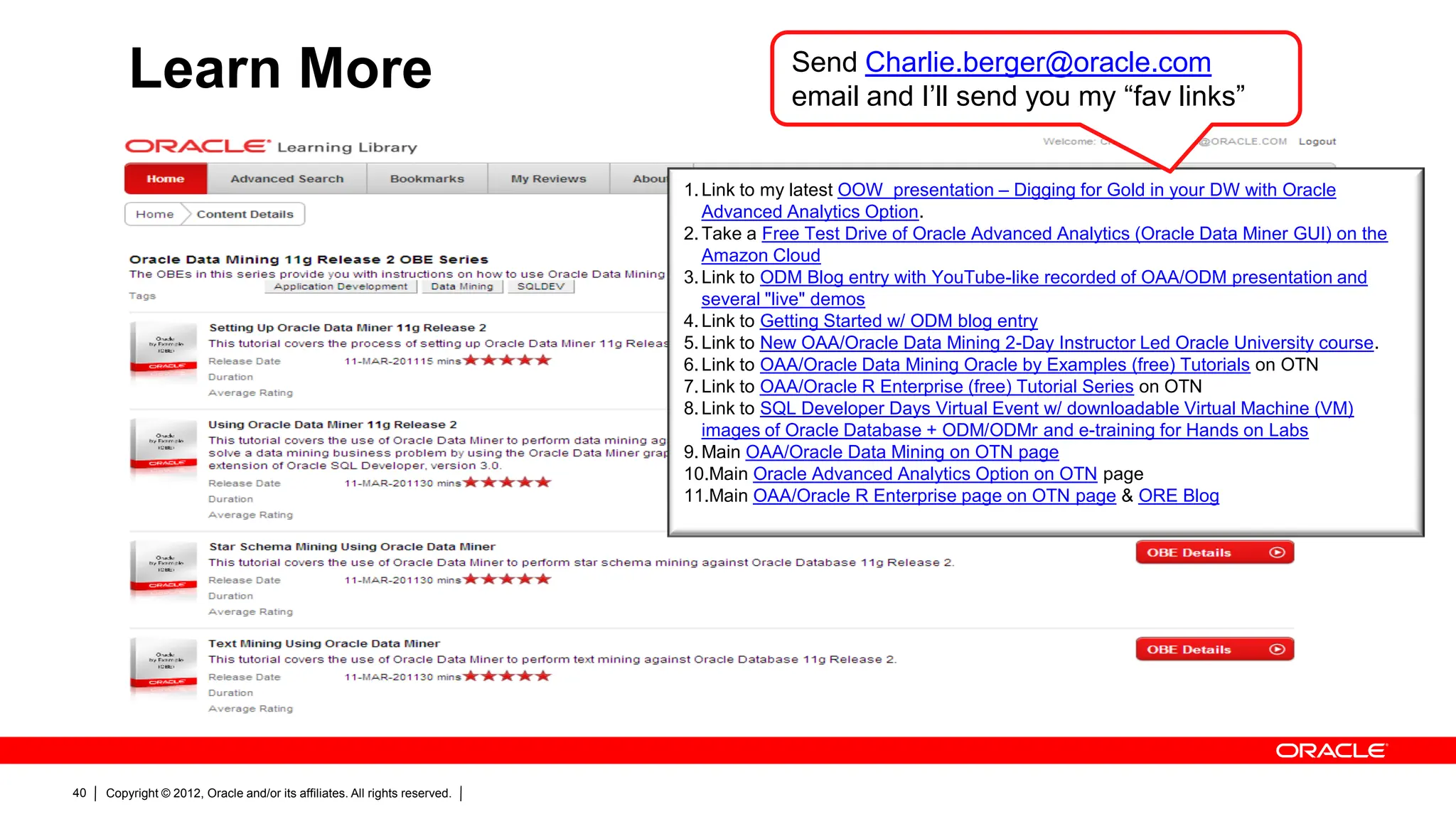1456x819 pixels.
Task: Select the Application Development tag
Action: coord(341,287)
